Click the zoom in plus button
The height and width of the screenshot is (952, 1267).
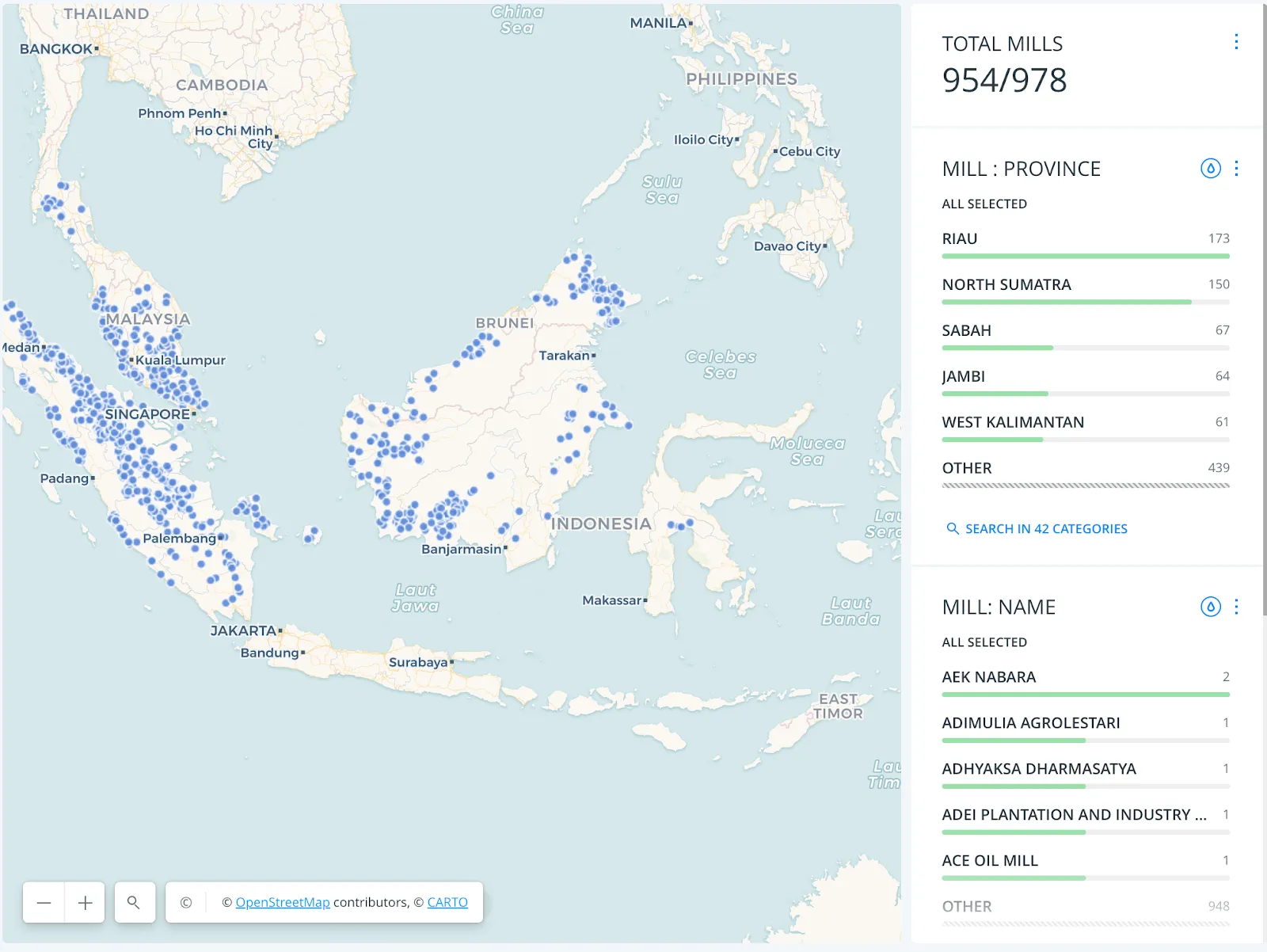[85, 902]
